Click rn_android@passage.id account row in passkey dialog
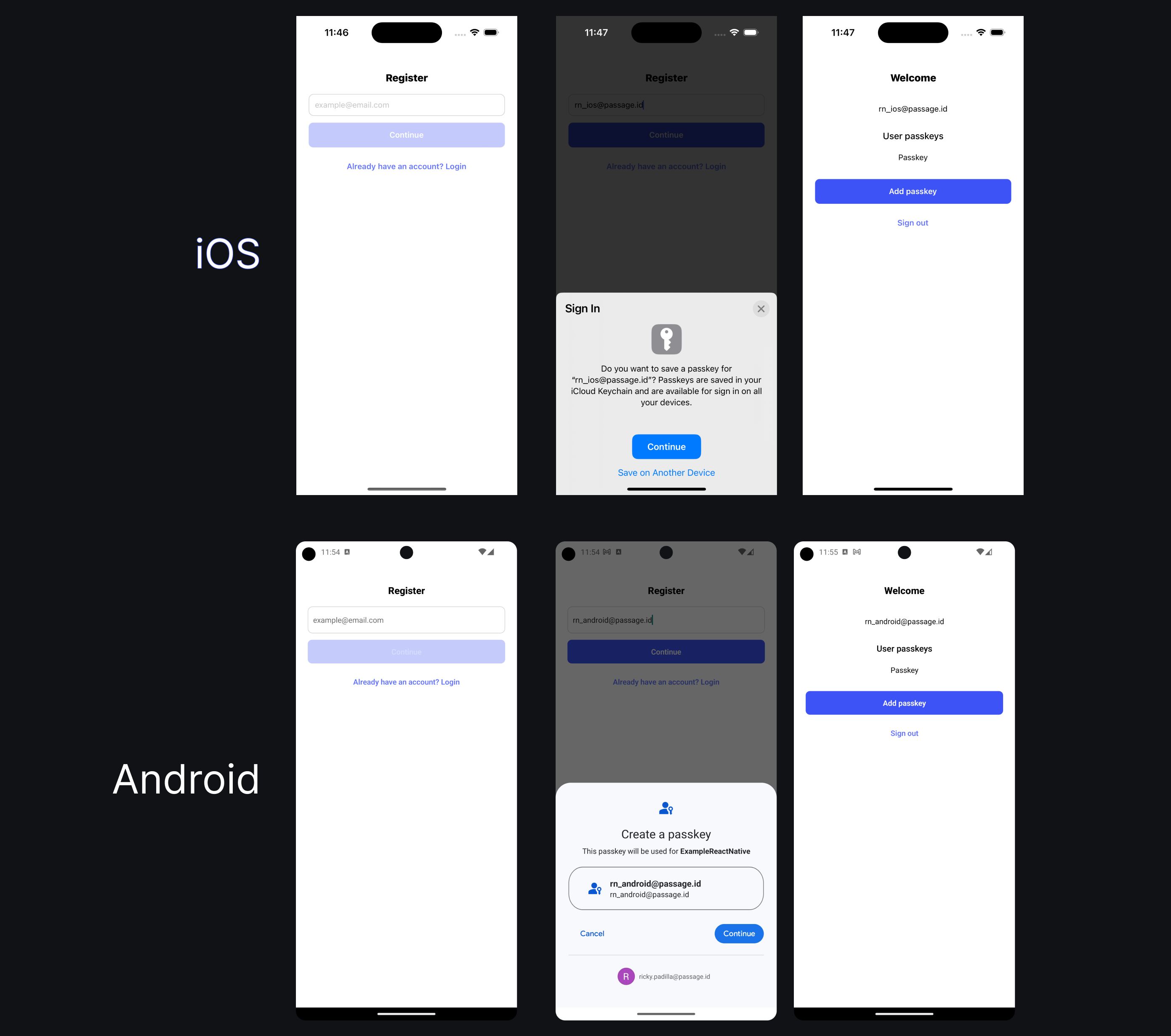 pos(665,888)
